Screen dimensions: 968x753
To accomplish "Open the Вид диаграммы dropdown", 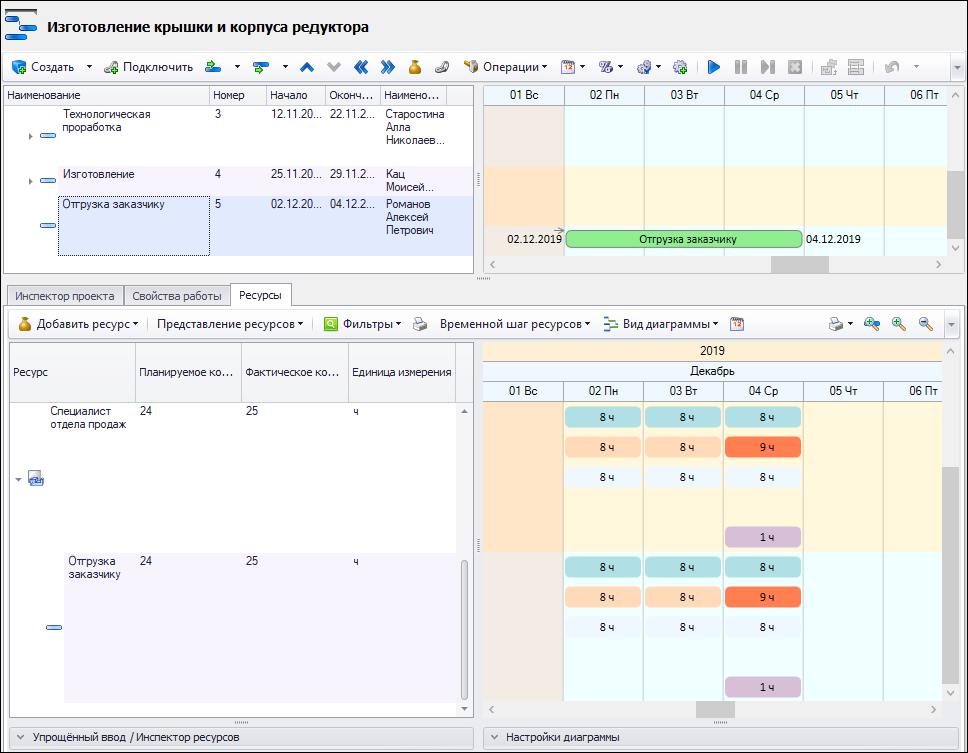I will [x=661, y=324].
